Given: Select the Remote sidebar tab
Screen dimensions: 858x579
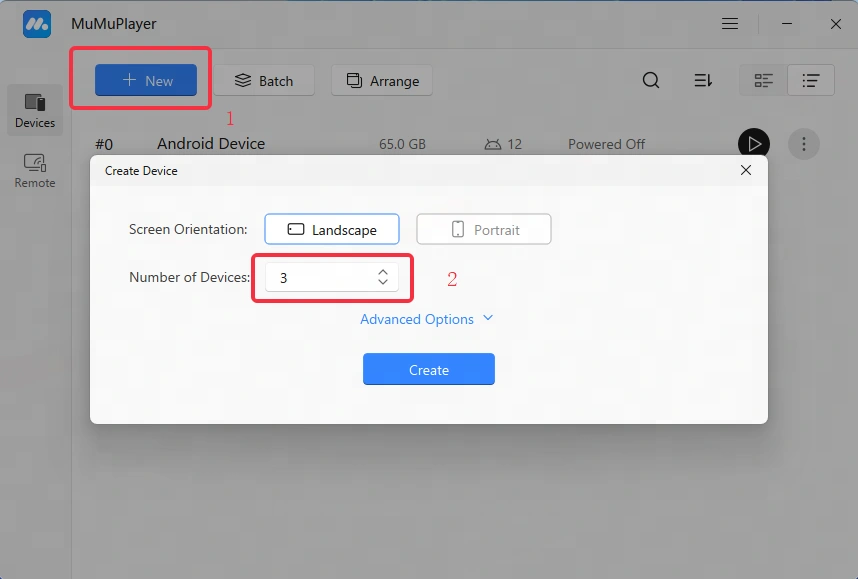Looking at the screenshot, I should [35, 170].
